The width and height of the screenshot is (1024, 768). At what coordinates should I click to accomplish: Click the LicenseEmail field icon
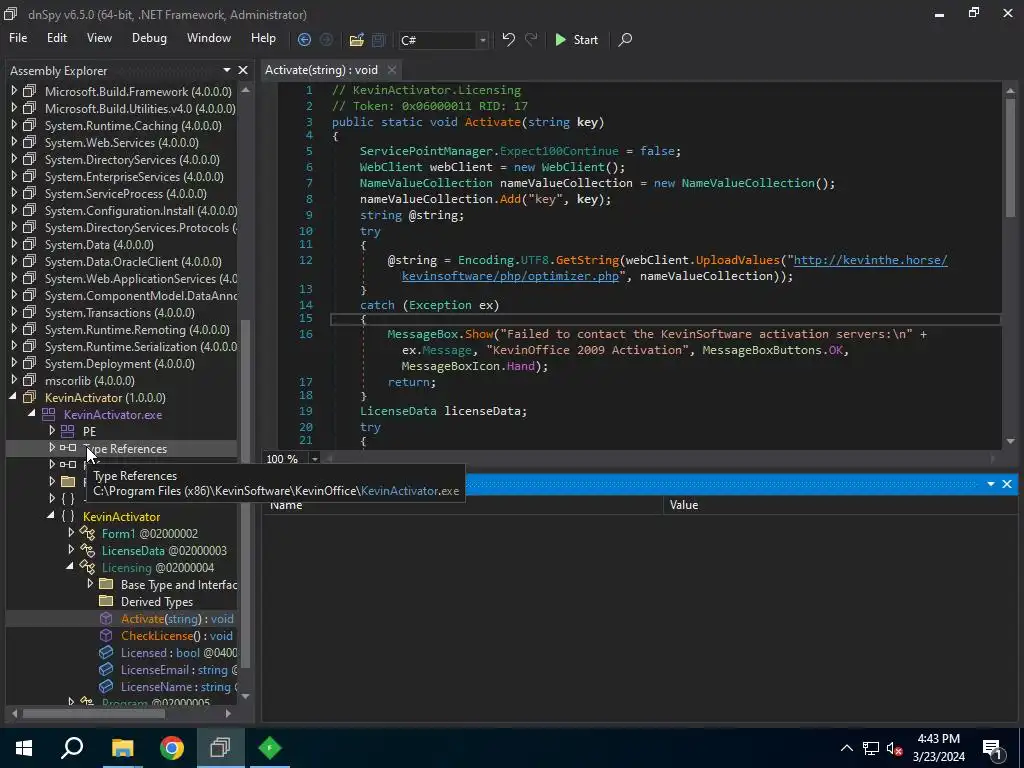[x=106, y=669]
